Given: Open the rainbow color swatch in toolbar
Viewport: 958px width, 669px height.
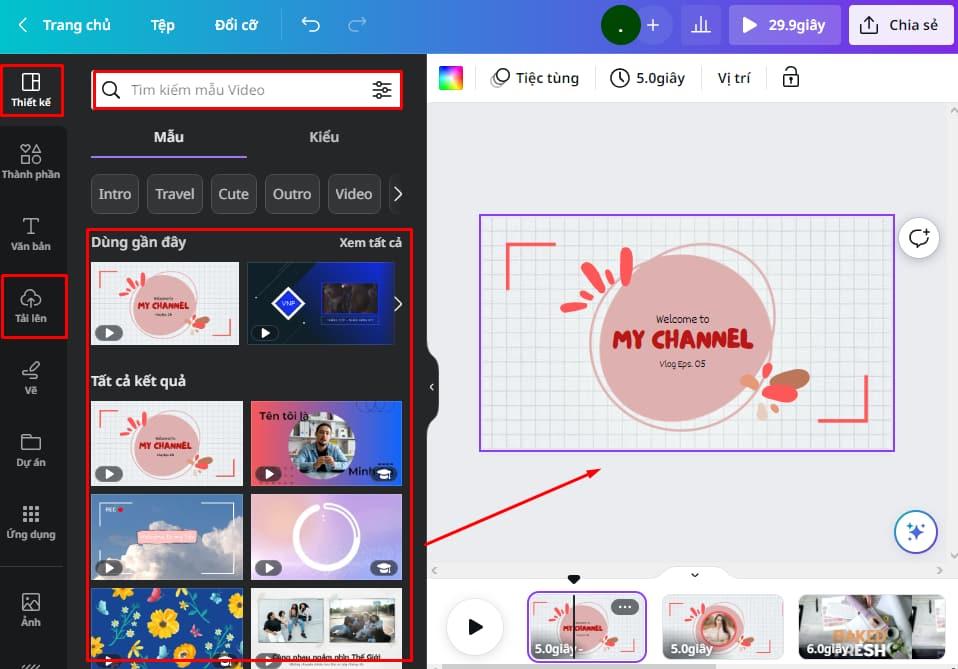Looking at the screenshot, I should click(x=450, y=77).
